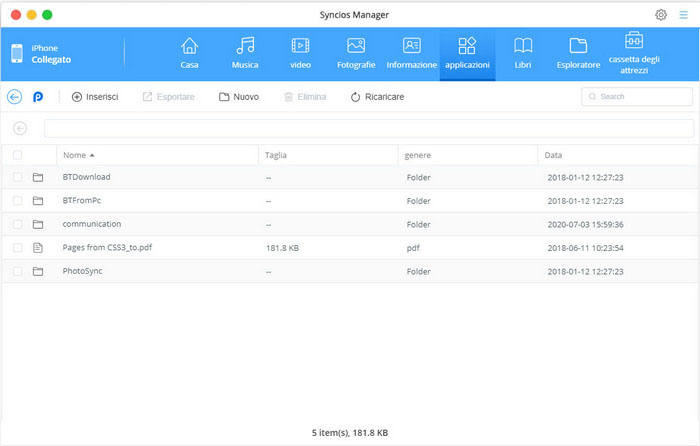Select the BTDownload folder name

pos(87,177)
